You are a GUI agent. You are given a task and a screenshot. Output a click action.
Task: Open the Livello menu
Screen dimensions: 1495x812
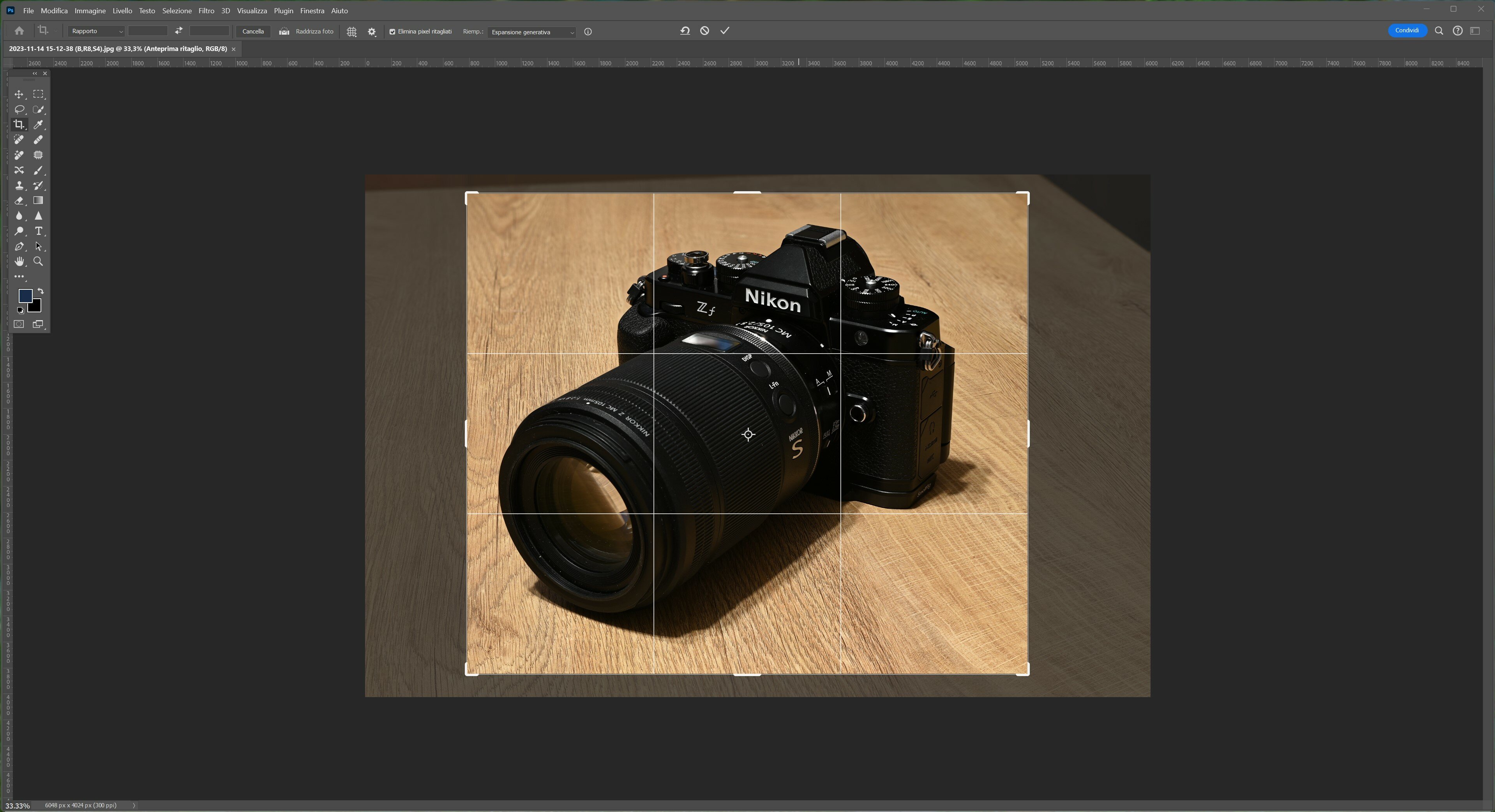(x=122, y=11)
